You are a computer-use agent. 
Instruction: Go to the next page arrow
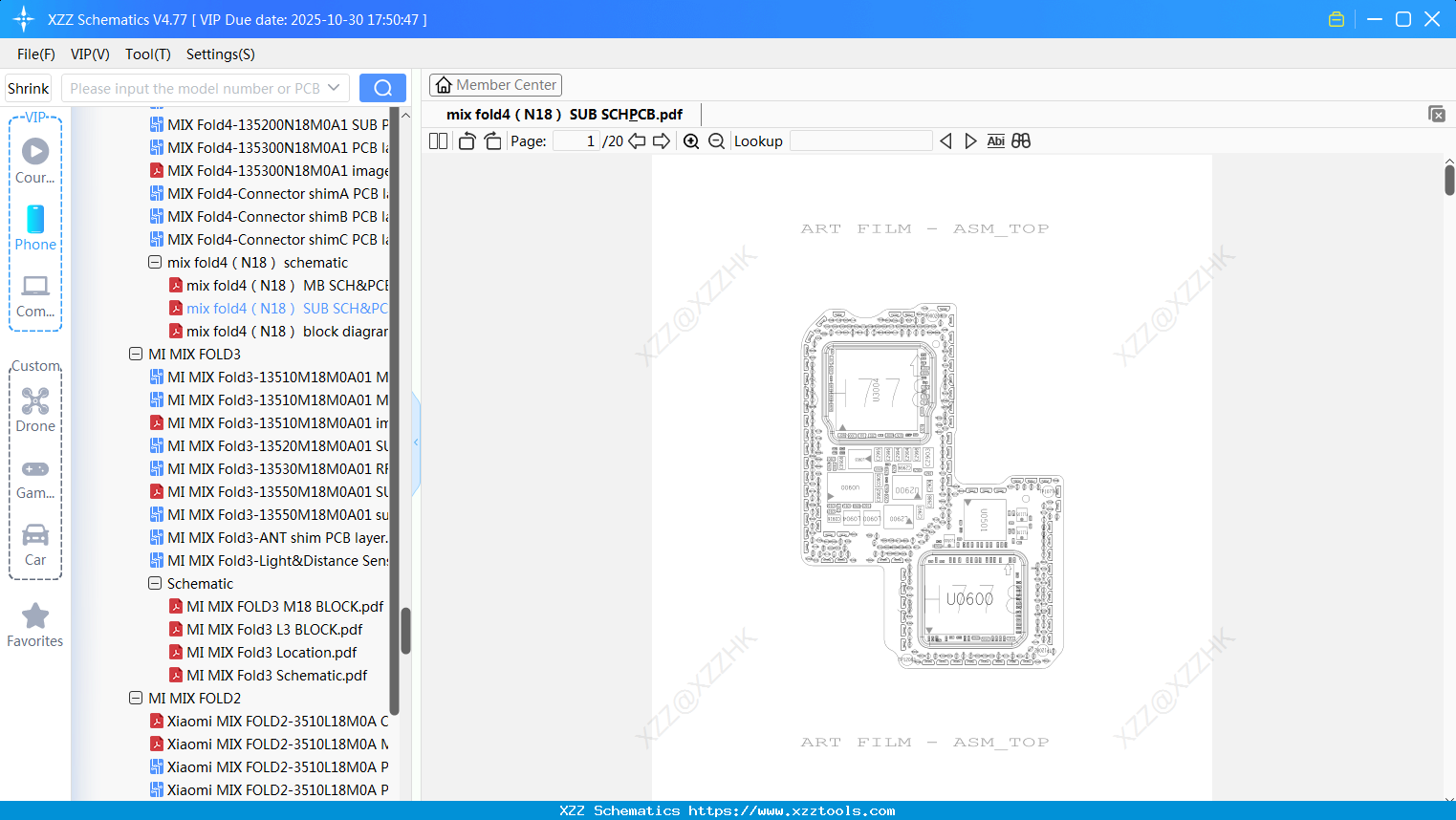pos(662,141)
